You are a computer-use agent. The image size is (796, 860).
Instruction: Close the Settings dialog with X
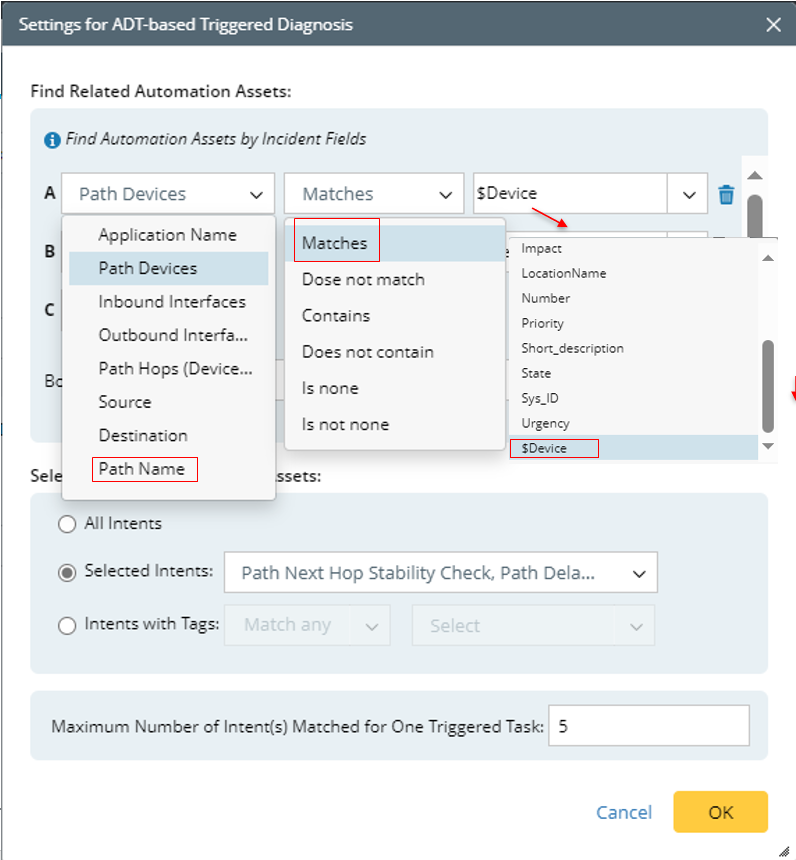(773, 24)
